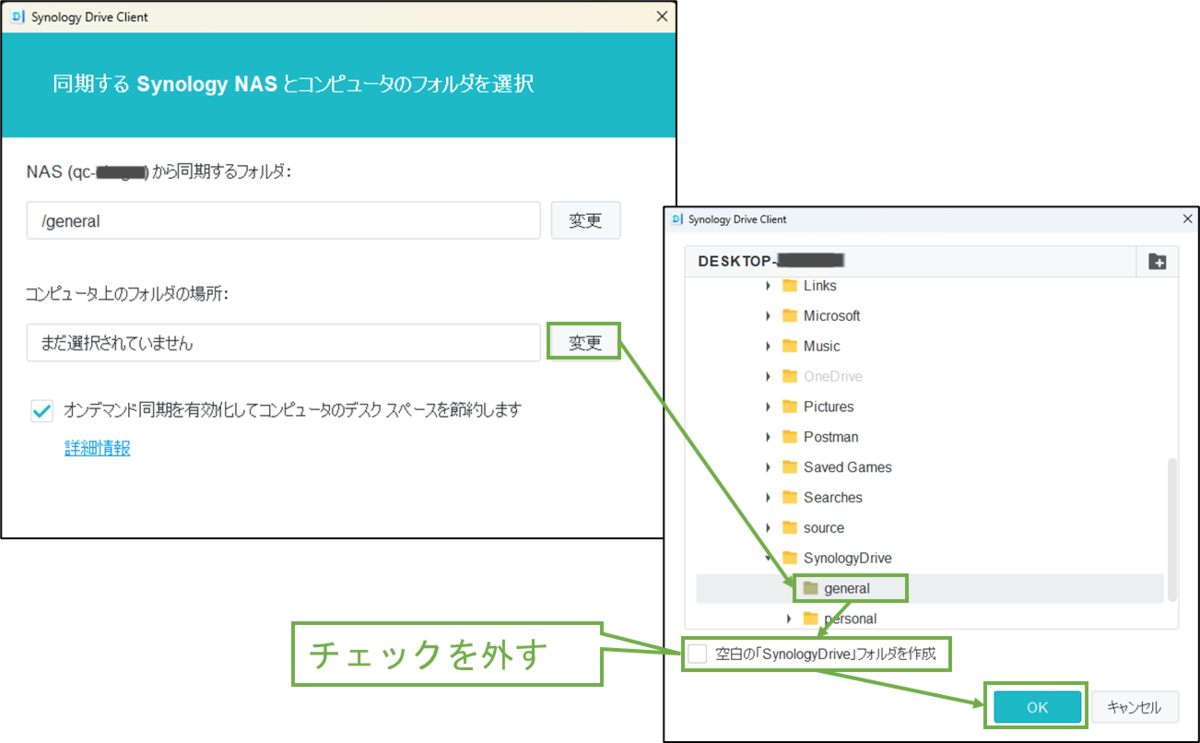Click the Links folder icon
Image resolution: width=1200 pixels, height=743 pixels.
789,286
